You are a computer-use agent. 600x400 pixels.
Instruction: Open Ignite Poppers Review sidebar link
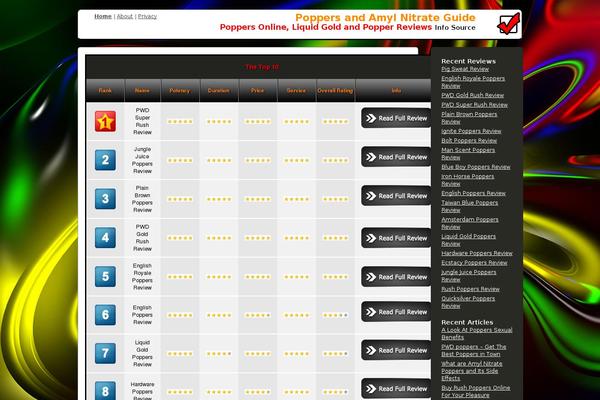pos(471,131)
